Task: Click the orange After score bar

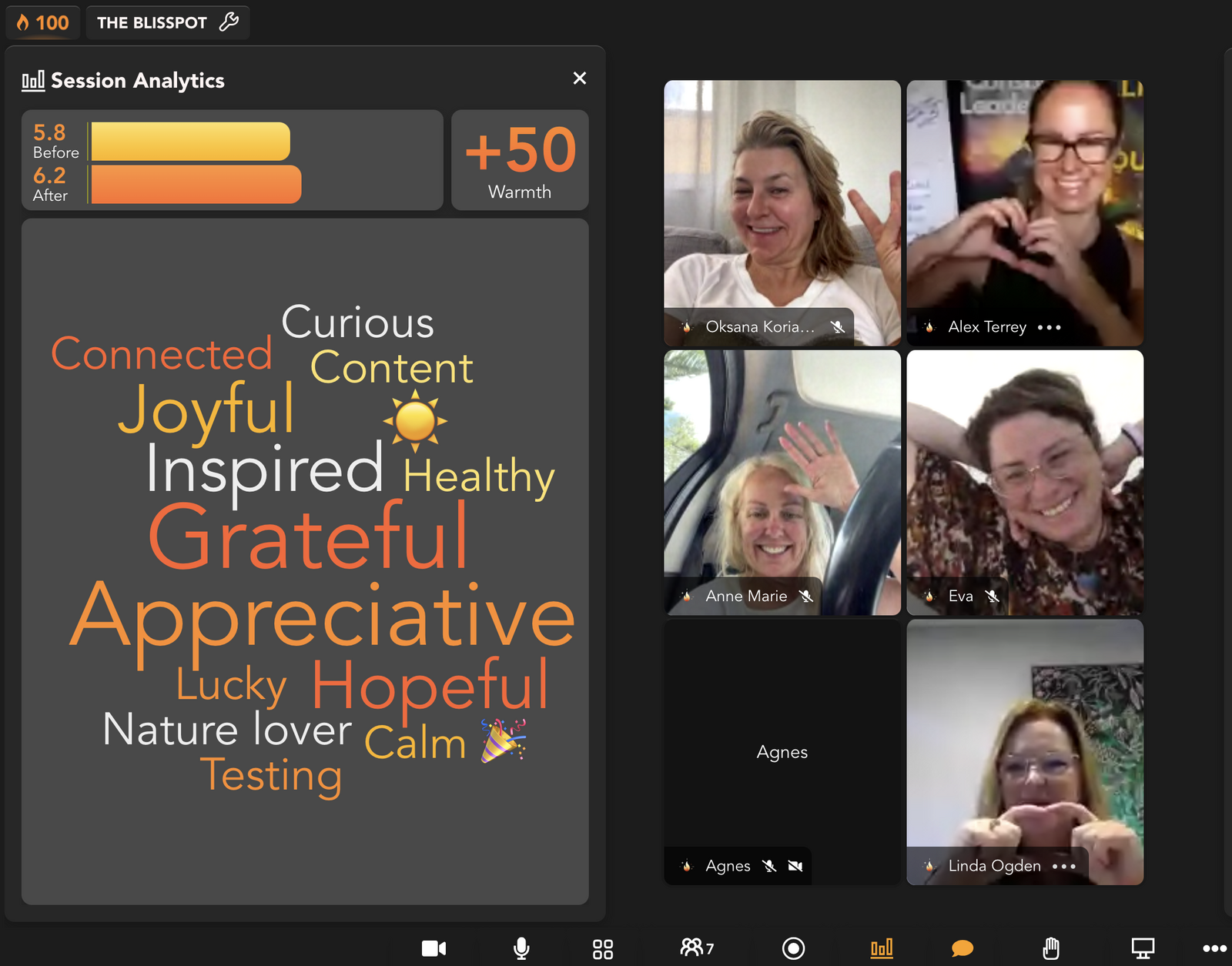Action: point(196,185)
